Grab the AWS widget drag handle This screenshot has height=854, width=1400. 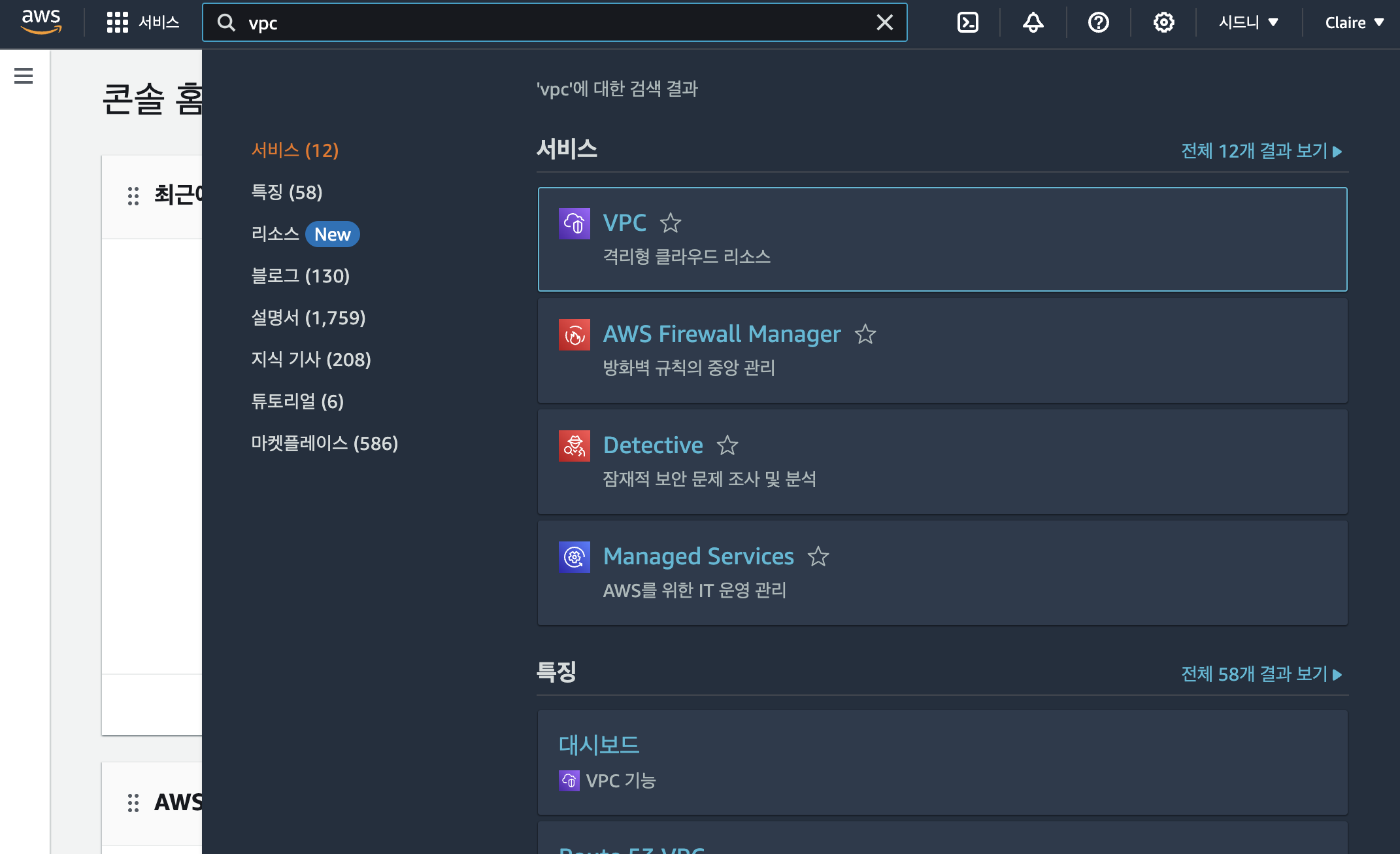point(133,802)
